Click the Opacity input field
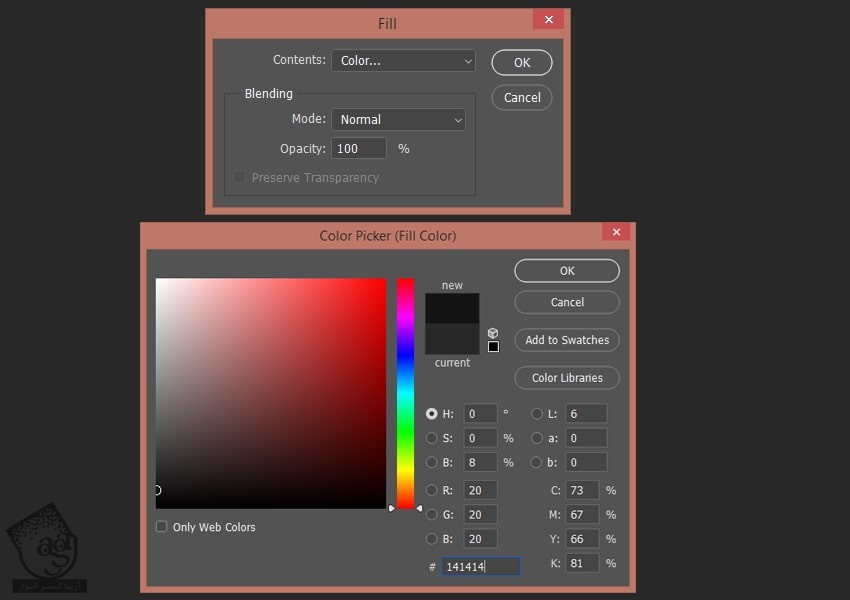The height and width of the screenshot is (600, 850). click(x=359, y=149)
